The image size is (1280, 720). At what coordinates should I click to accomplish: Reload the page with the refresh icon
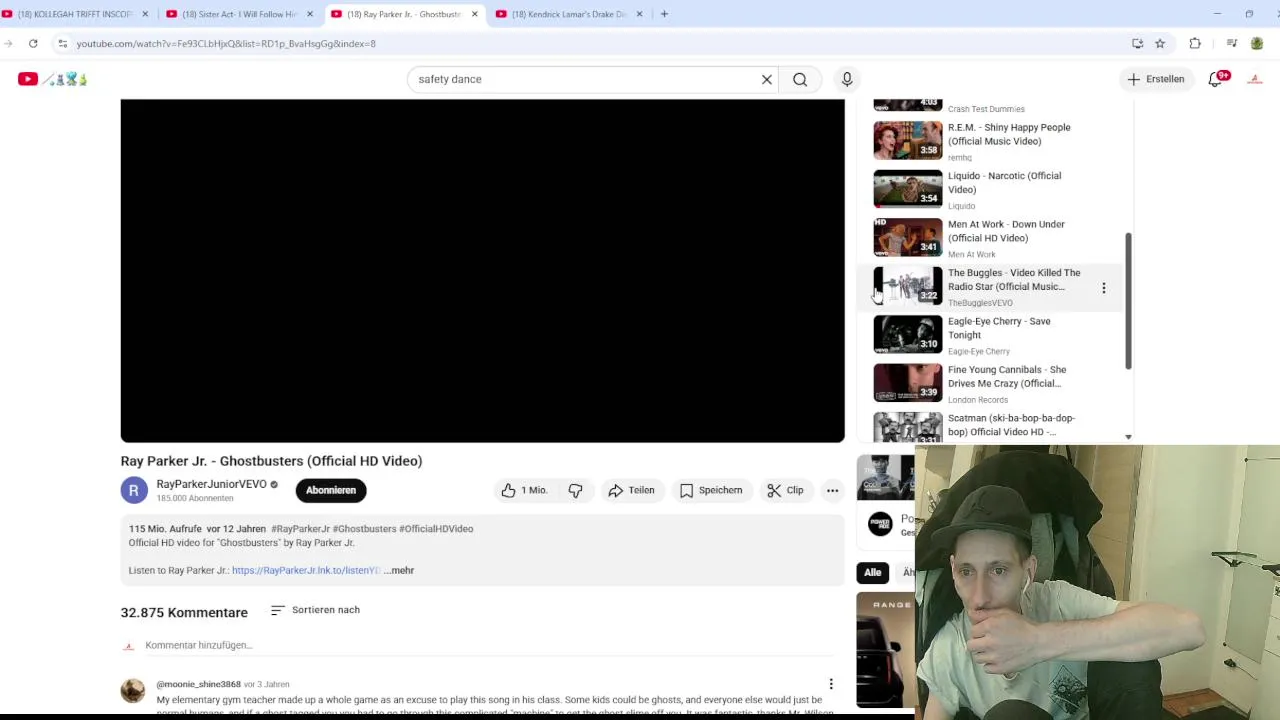(33, 43)
